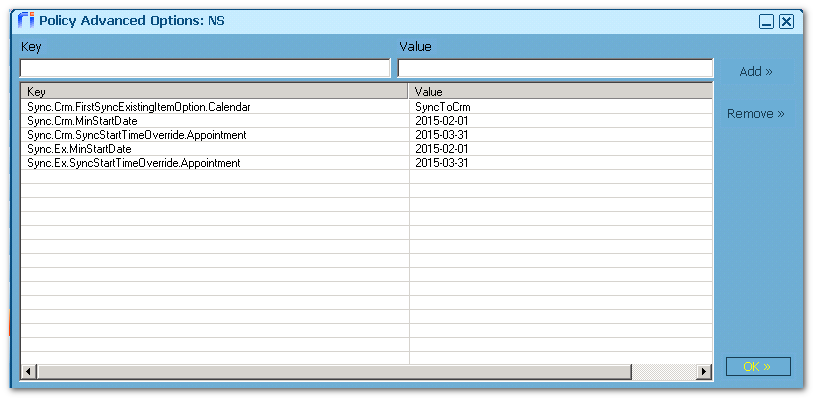813x398 pixels.
Task: Click the Riva app icon in title bar
Action: [25, 20]
